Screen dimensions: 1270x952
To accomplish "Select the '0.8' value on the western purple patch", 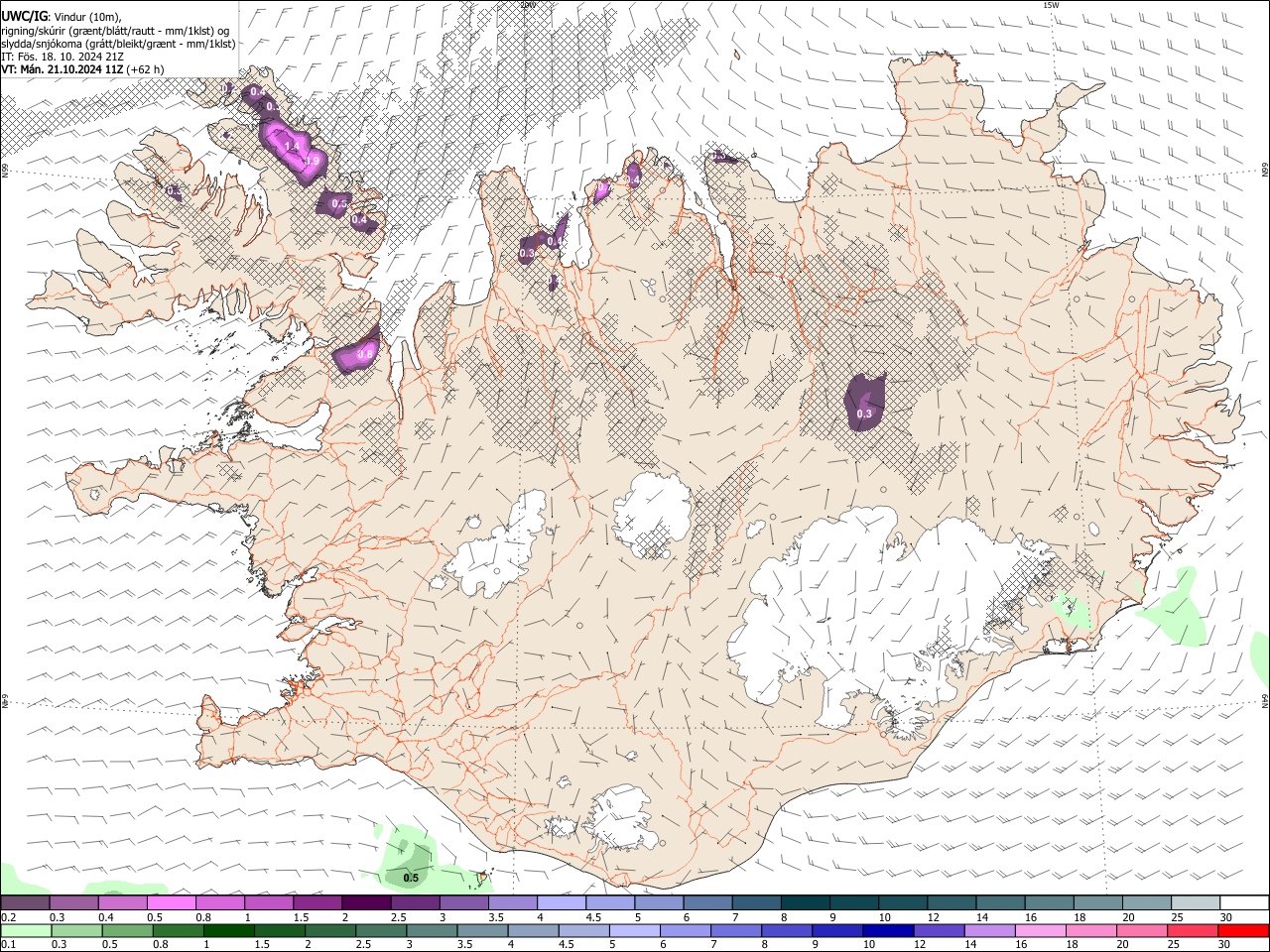I will [x=365, y=354].
